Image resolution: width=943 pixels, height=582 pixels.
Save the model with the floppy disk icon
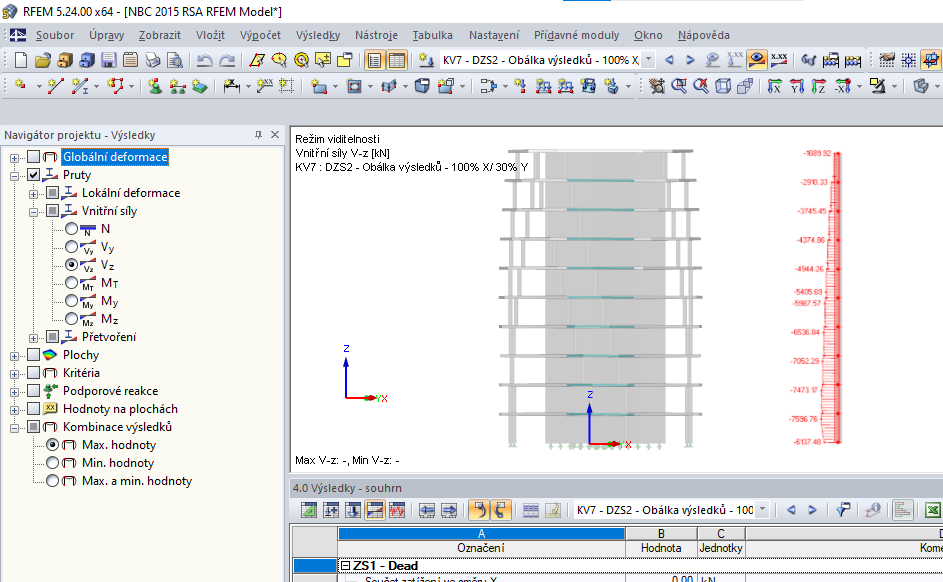click(x=109, y=60)
